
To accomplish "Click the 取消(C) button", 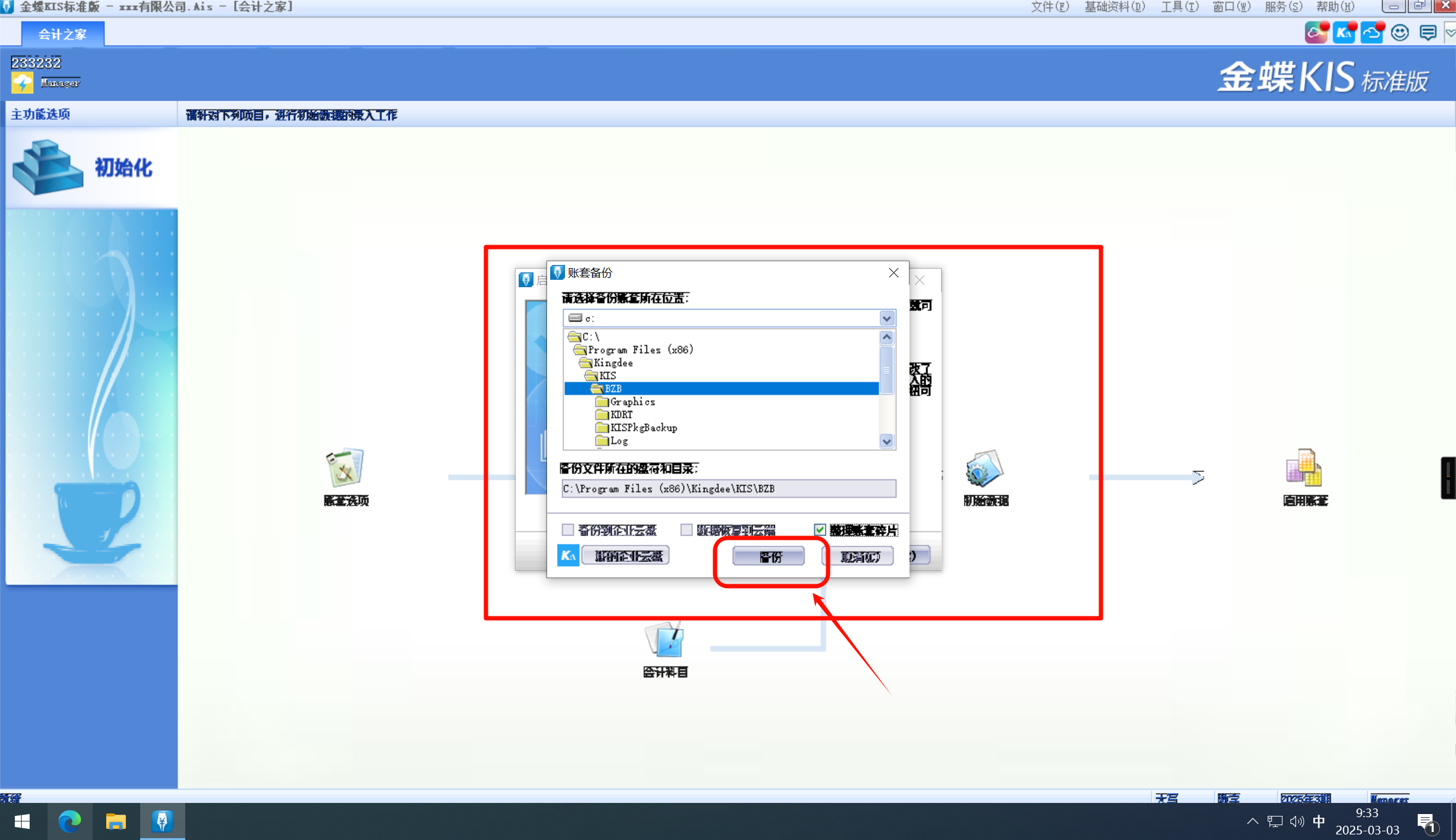I will (x=860, y=556).
